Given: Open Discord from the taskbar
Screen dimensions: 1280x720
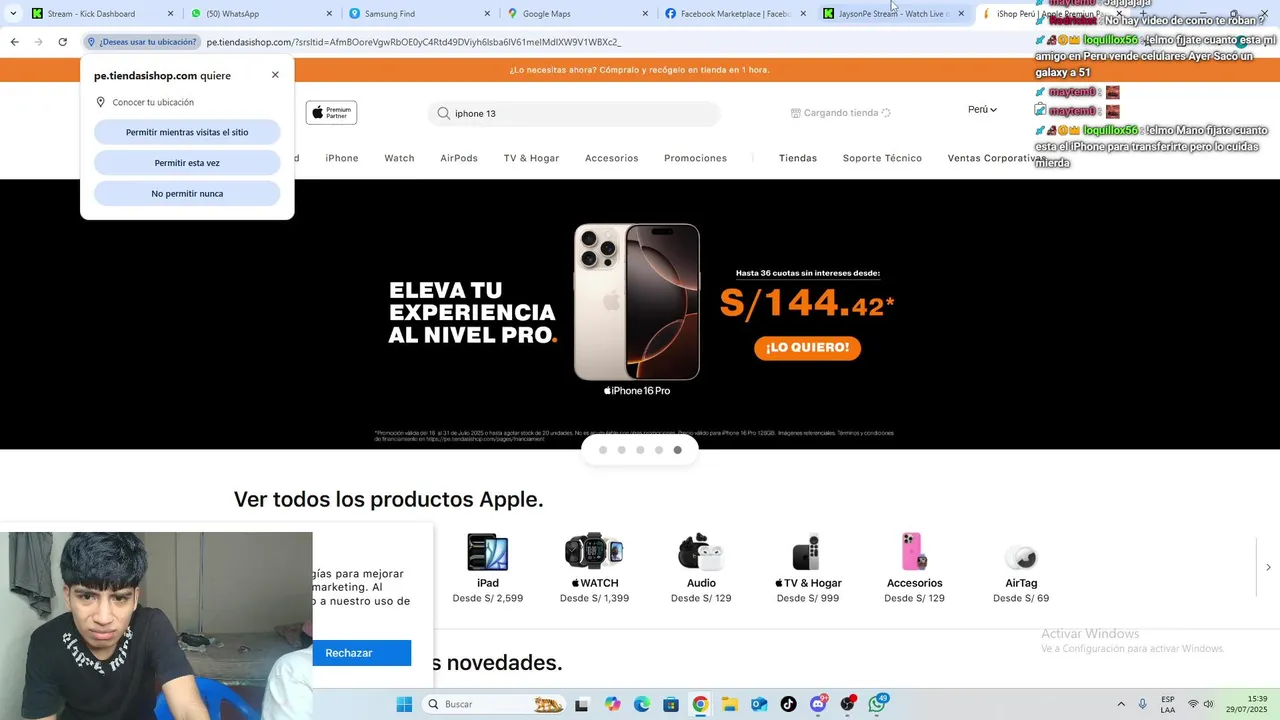Looking at the screenshot, I should 818,704.
